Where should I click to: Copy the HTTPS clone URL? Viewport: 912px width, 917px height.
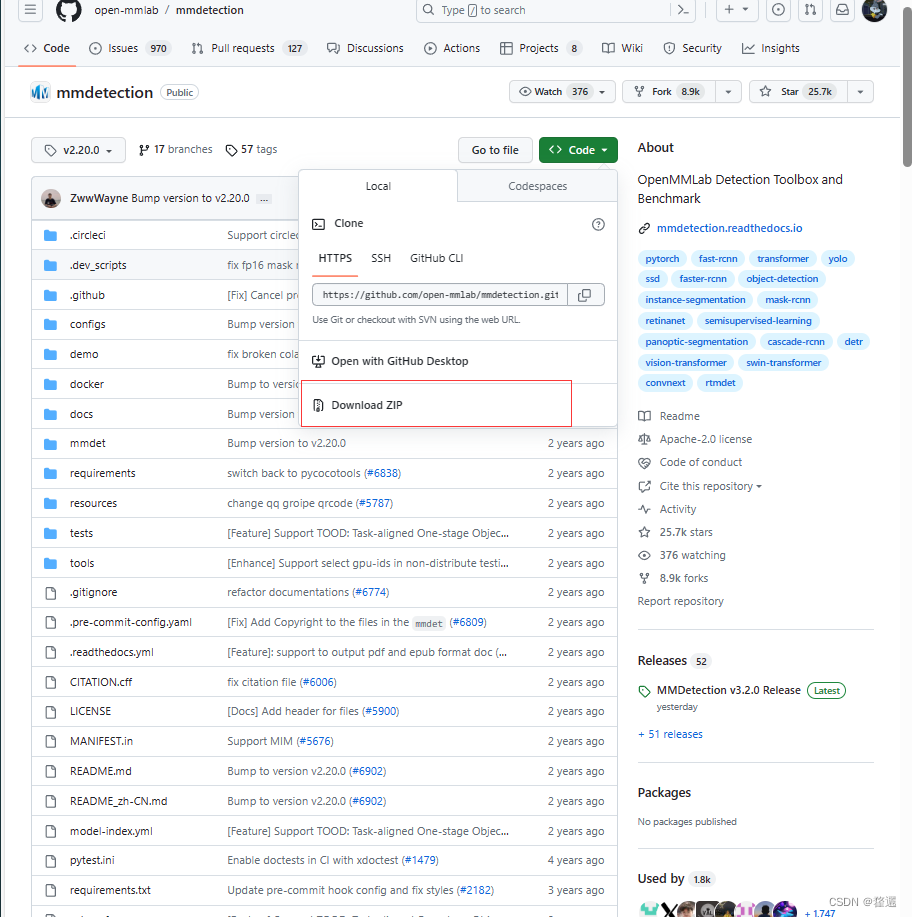(584, 295)
